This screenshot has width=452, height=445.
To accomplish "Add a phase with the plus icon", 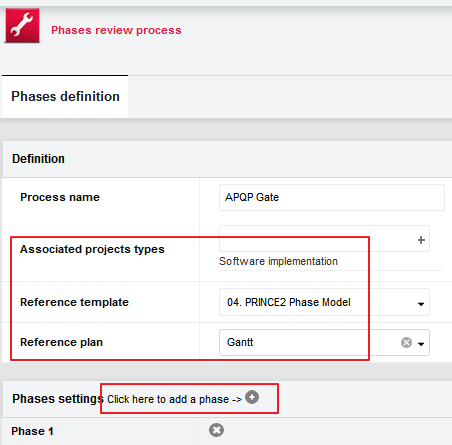I will point(252,397).
